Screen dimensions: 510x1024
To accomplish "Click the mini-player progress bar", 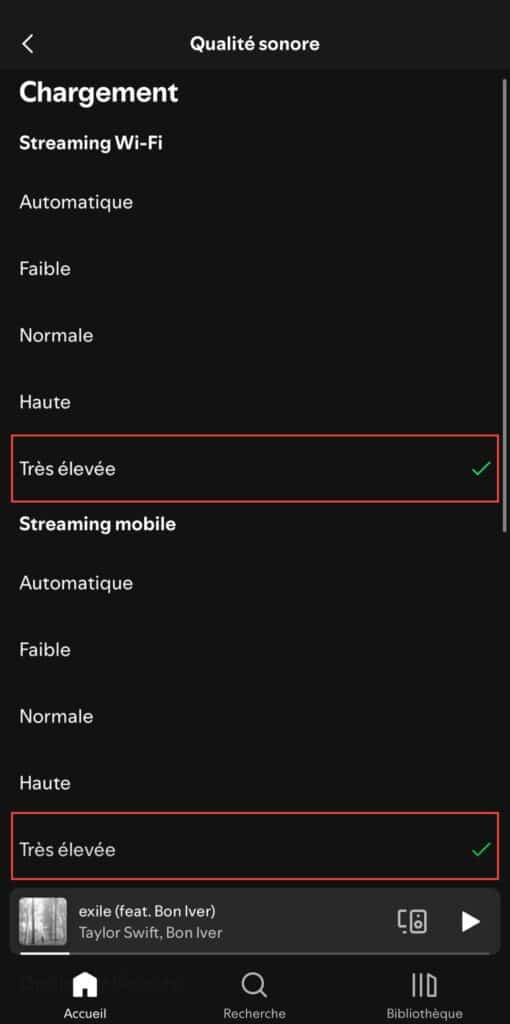I will (255, 953).
